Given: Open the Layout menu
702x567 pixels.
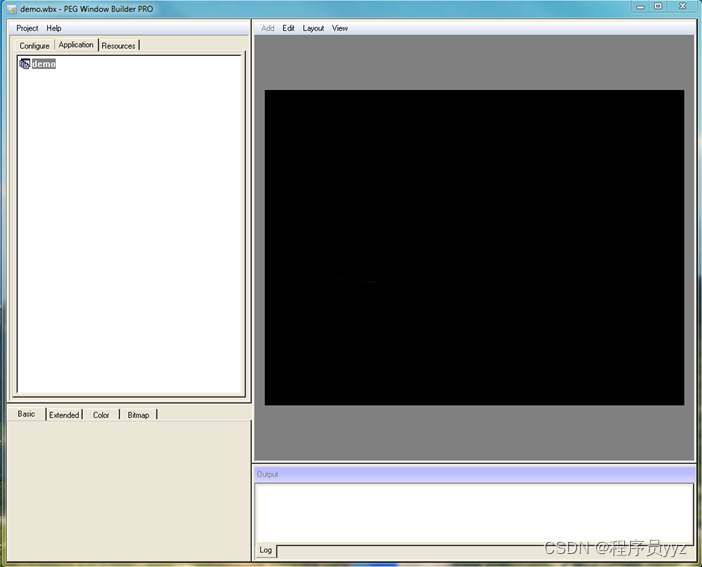Looking at the screenshot, I should [x=313, y=28].
